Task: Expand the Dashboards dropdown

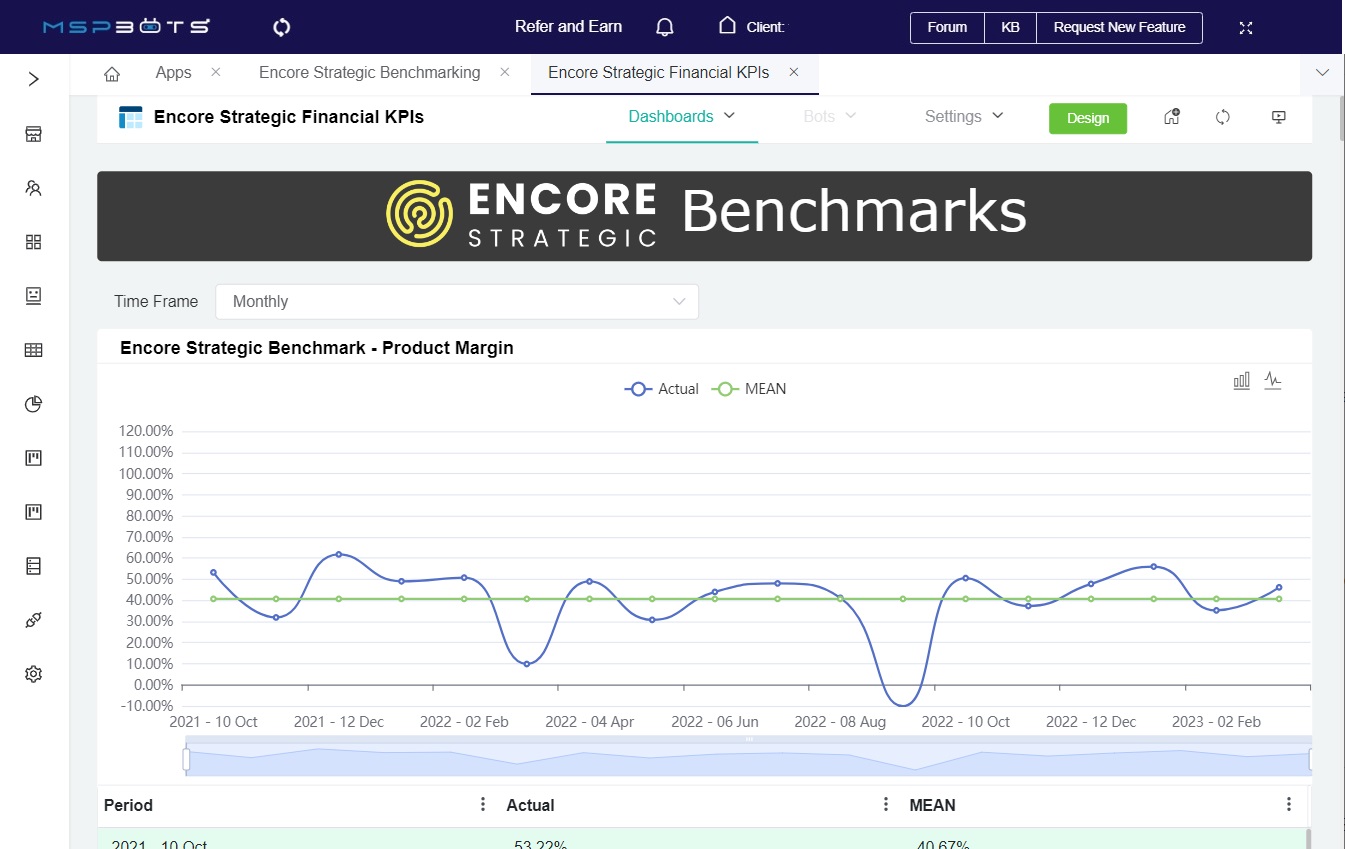Action: click(x=681, y=116)
